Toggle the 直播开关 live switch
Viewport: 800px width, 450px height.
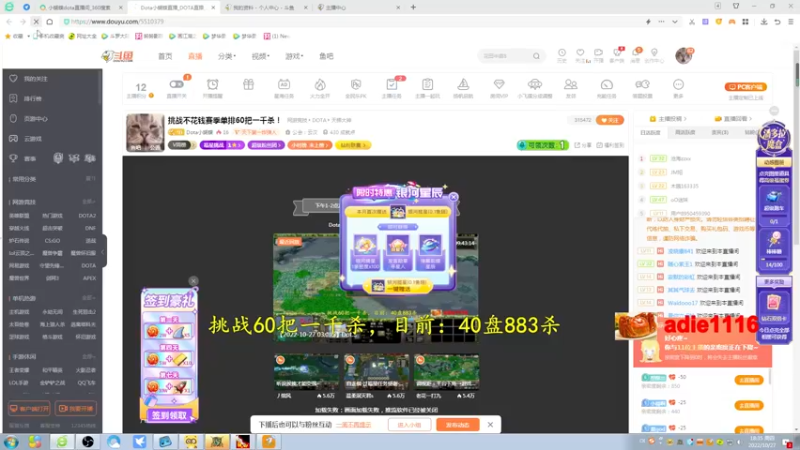tap(177, 84)
